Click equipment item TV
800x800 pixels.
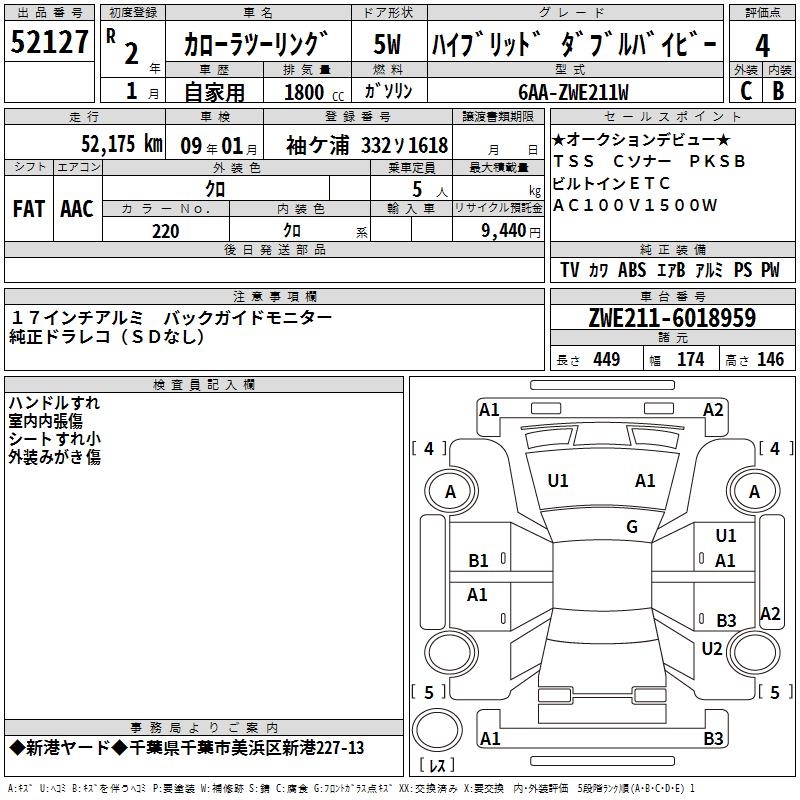569,269
